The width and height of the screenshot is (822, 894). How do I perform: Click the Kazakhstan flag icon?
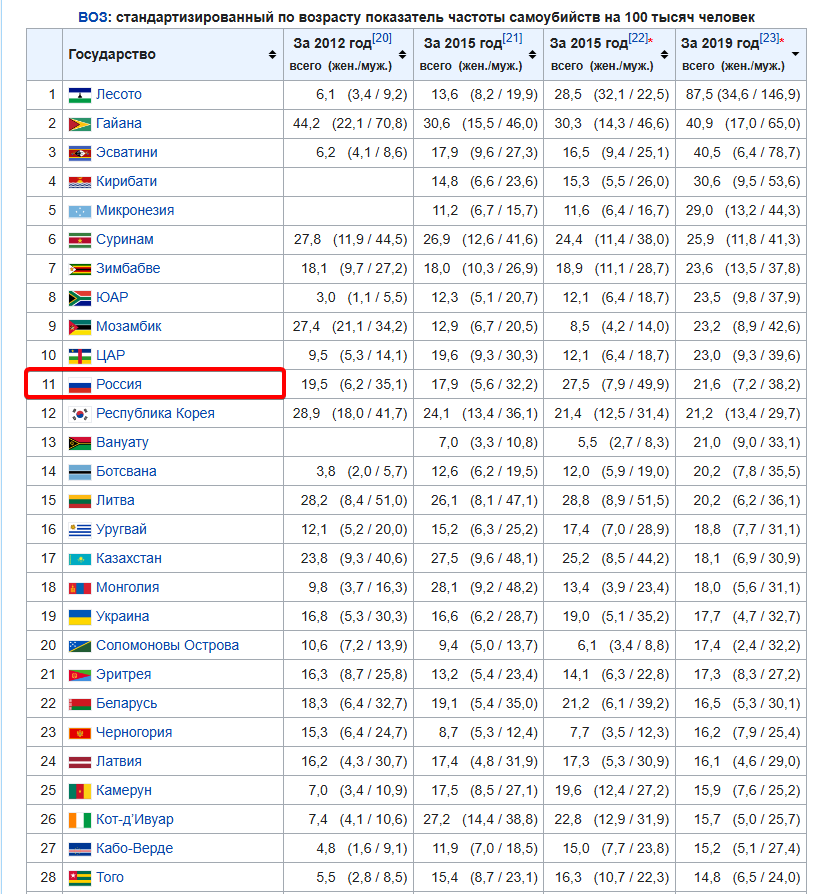(79, 559)
